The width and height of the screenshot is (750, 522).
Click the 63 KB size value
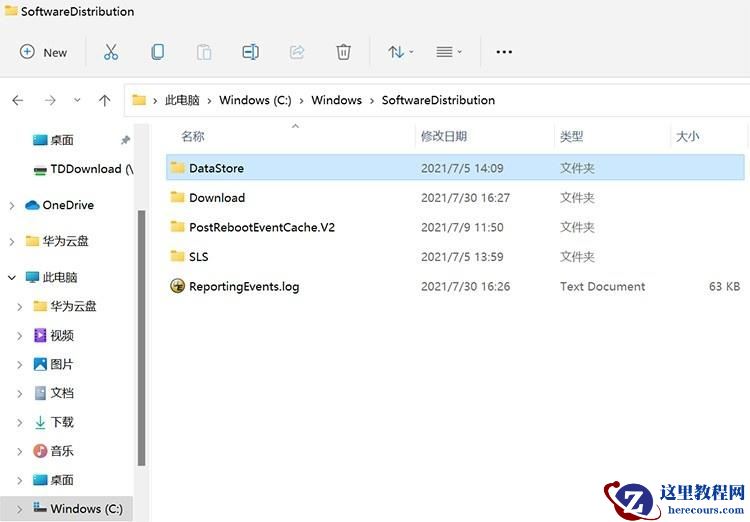(x=724, y=287)
